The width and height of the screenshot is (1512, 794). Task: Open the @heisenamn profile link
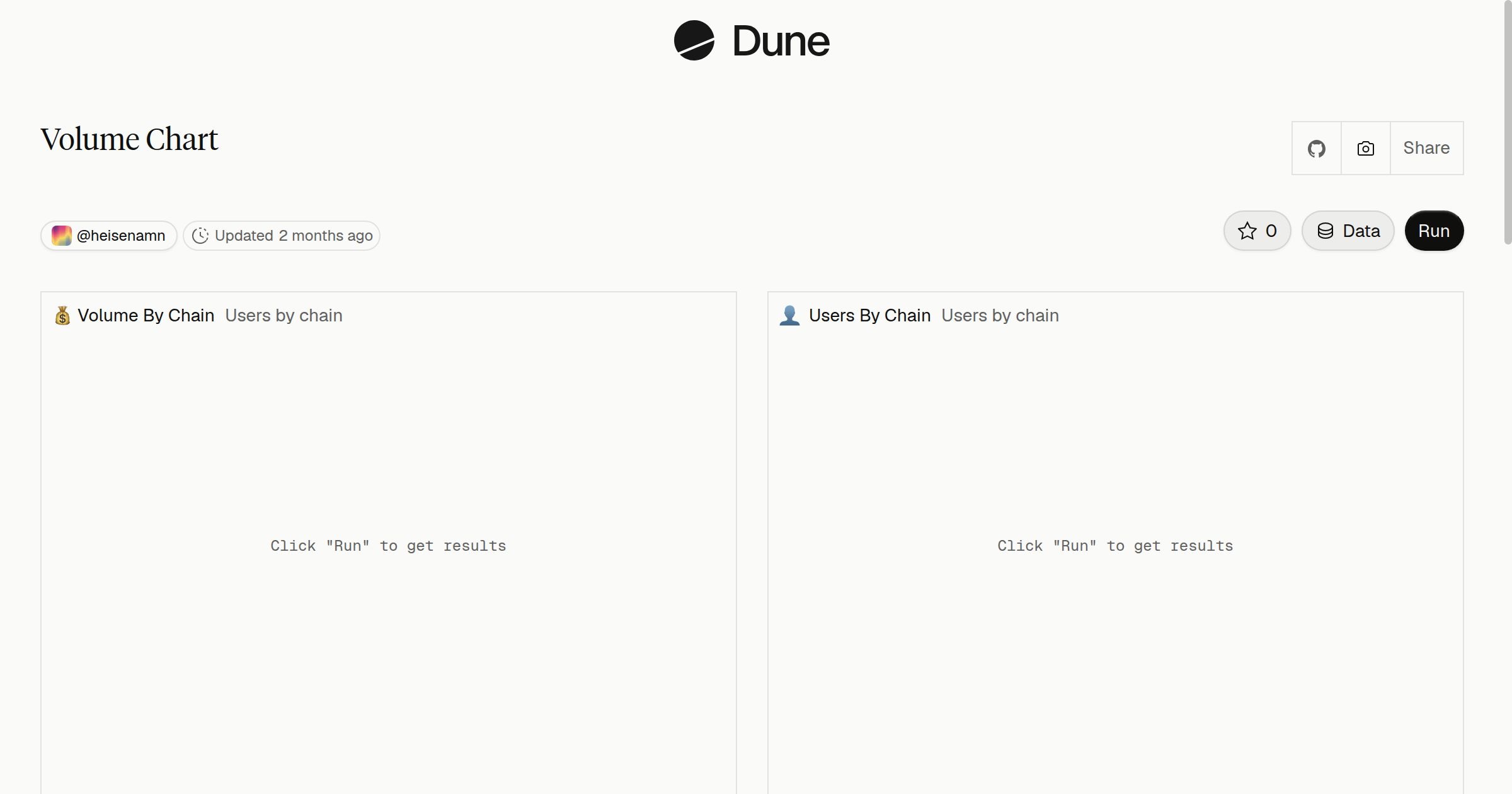pyautogui.click(x=109, y=236)
